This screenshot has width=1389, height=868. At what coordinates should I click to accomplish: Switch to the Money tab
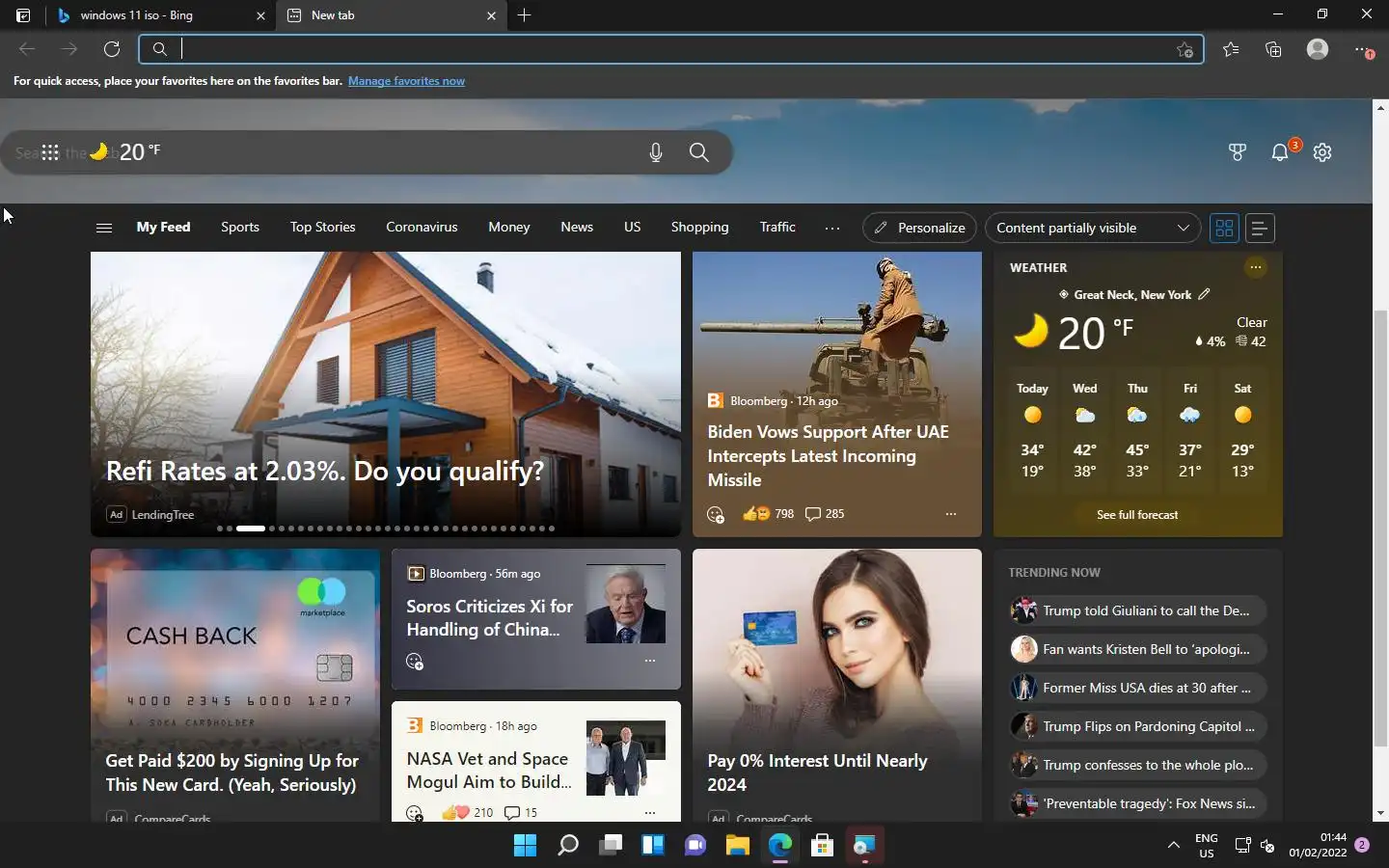coord(509,227)
